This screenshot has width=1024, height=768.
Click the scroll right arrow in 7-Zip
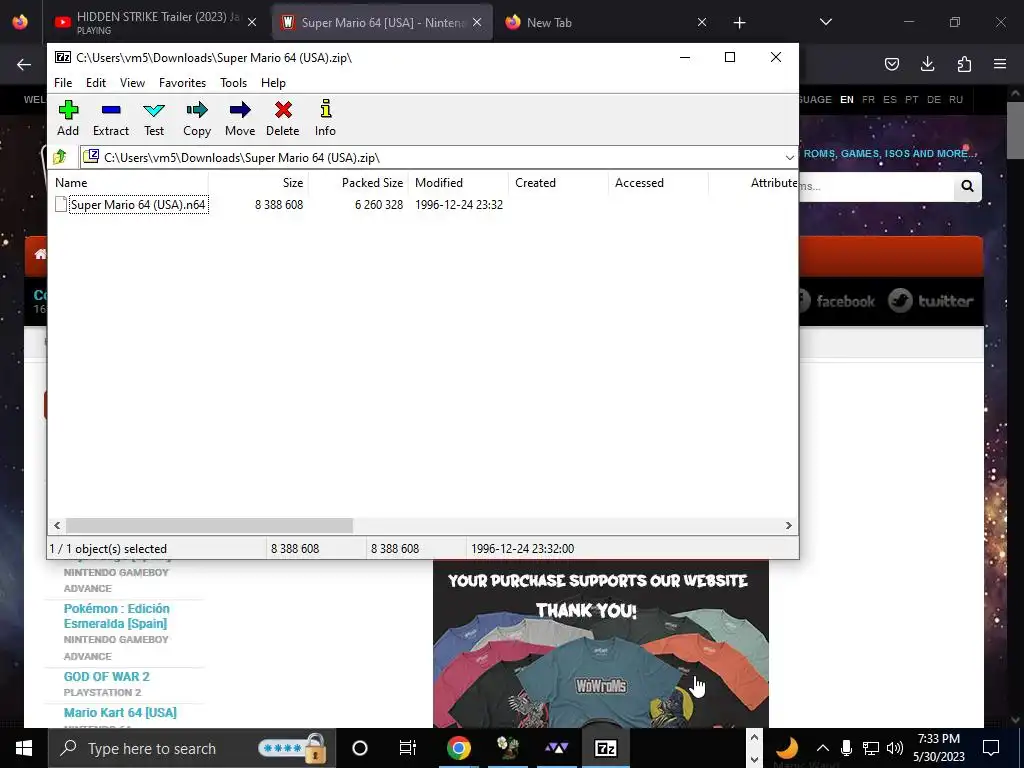tap(788, 525)
